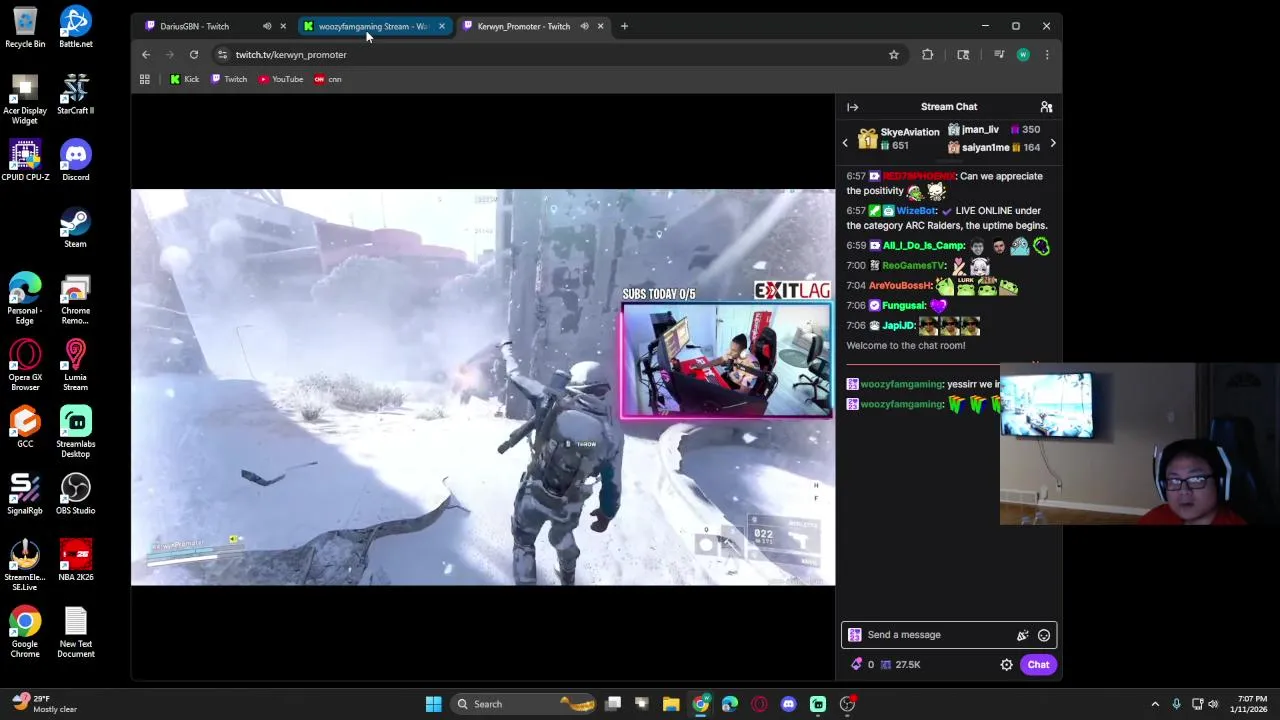View site information icon in address bar
The height and width of the screenshot is (720, 1280).
pos(222,55)
